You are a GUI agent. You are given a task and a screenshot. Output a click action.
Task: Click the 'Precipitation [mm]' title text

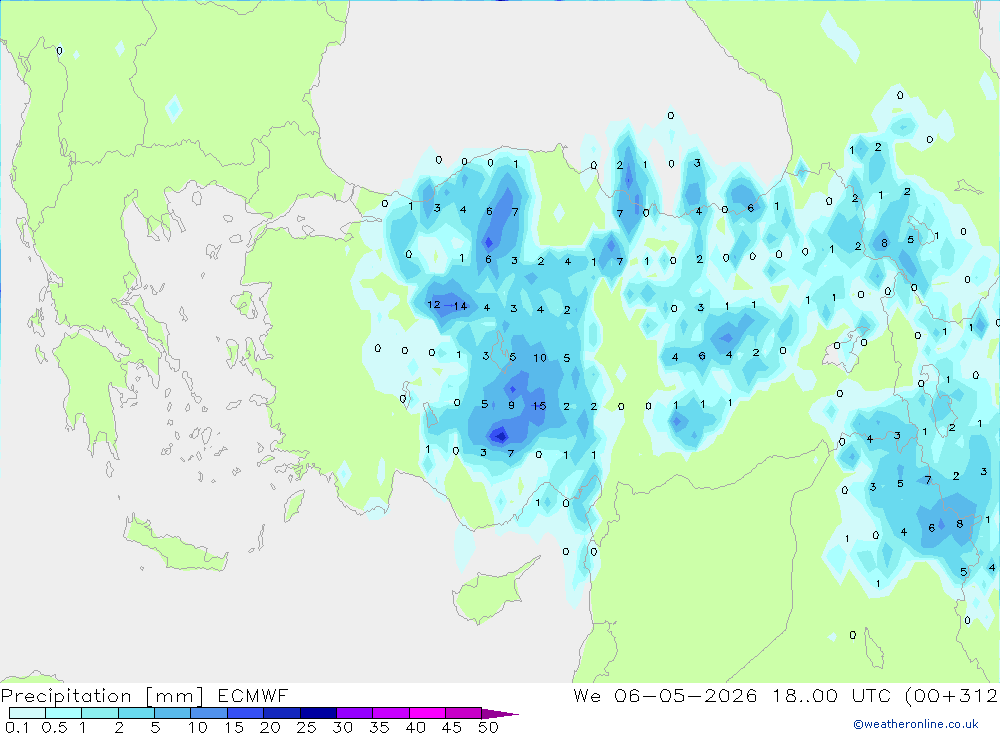click(102, 696)
